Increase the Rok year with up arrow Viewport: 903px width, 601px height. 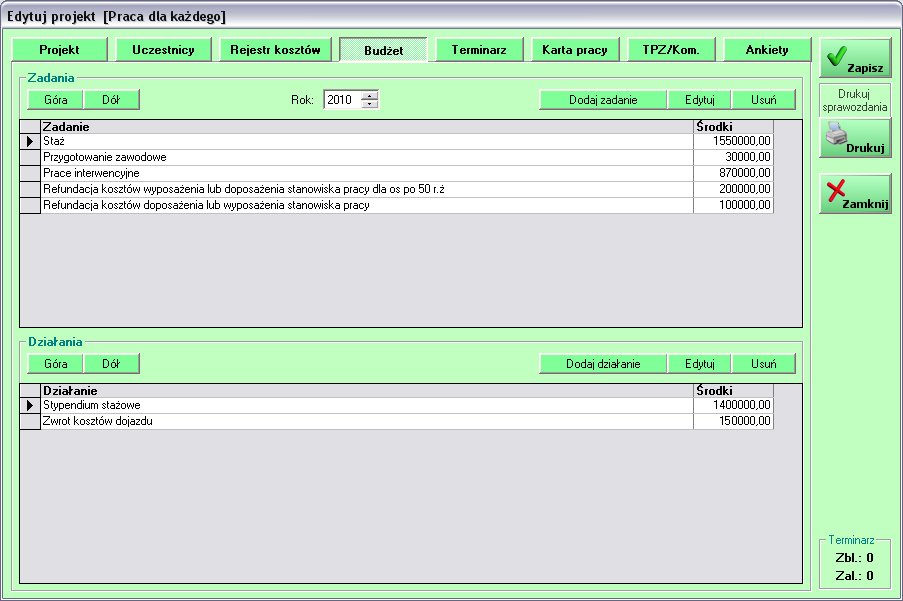(x=370, y=96)
